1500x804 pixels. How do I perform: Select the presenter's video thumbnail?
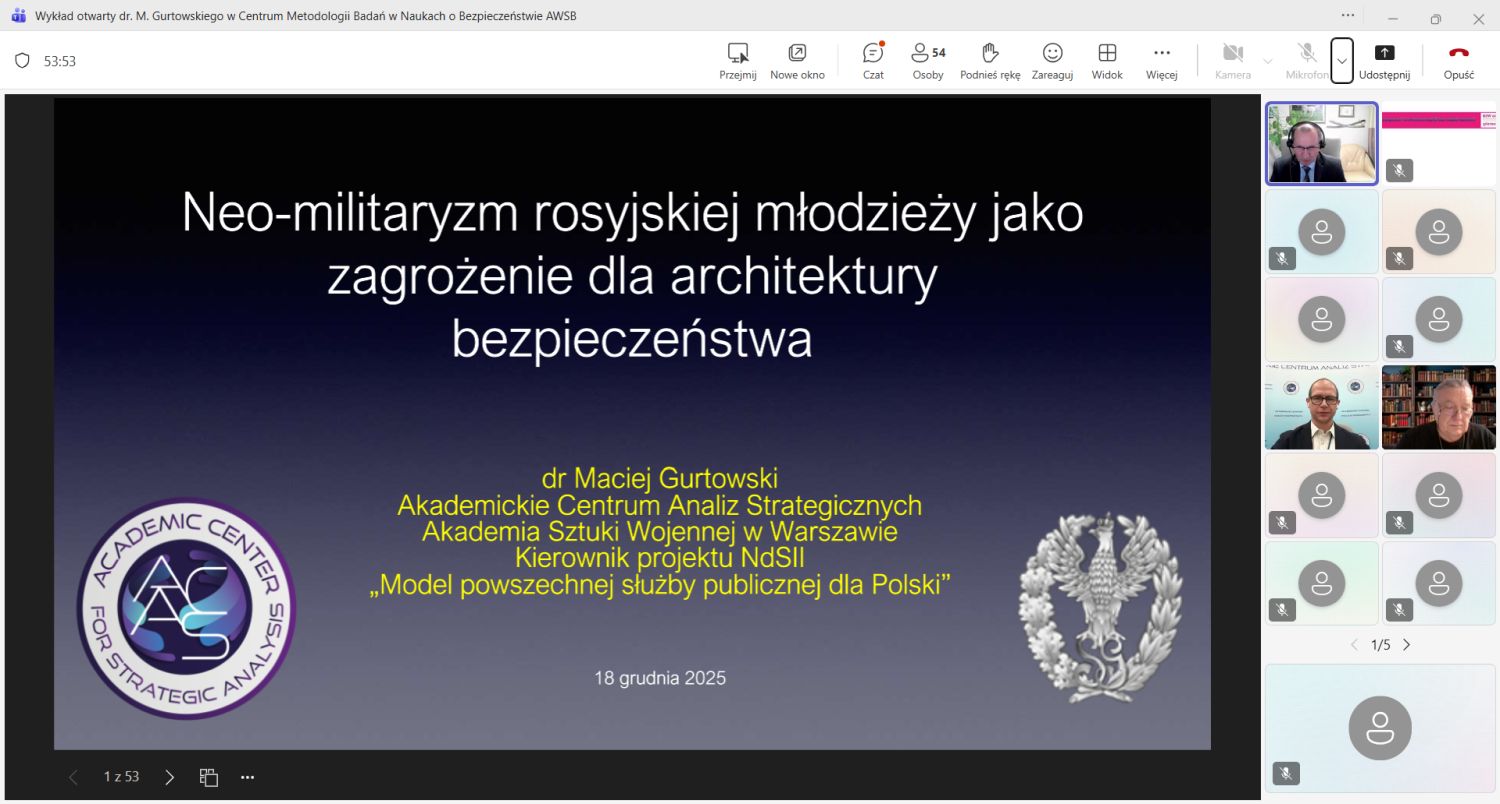(1321, 144)
